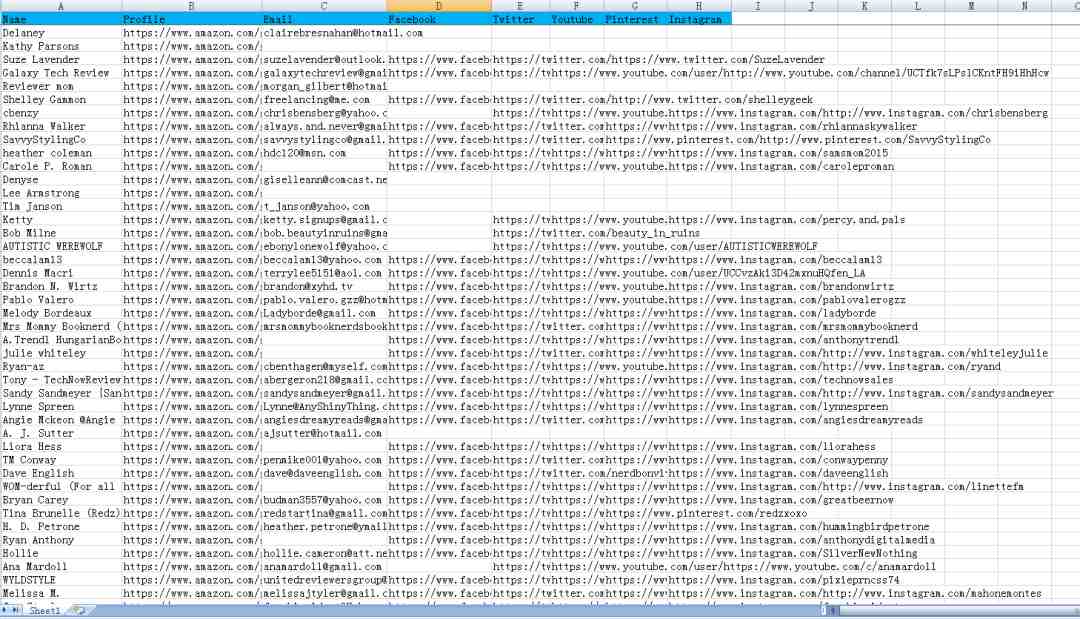1080x619 pixels.
Task: Select the 'Lee Armstrong' name cell
Action: (x=61, y=193)
